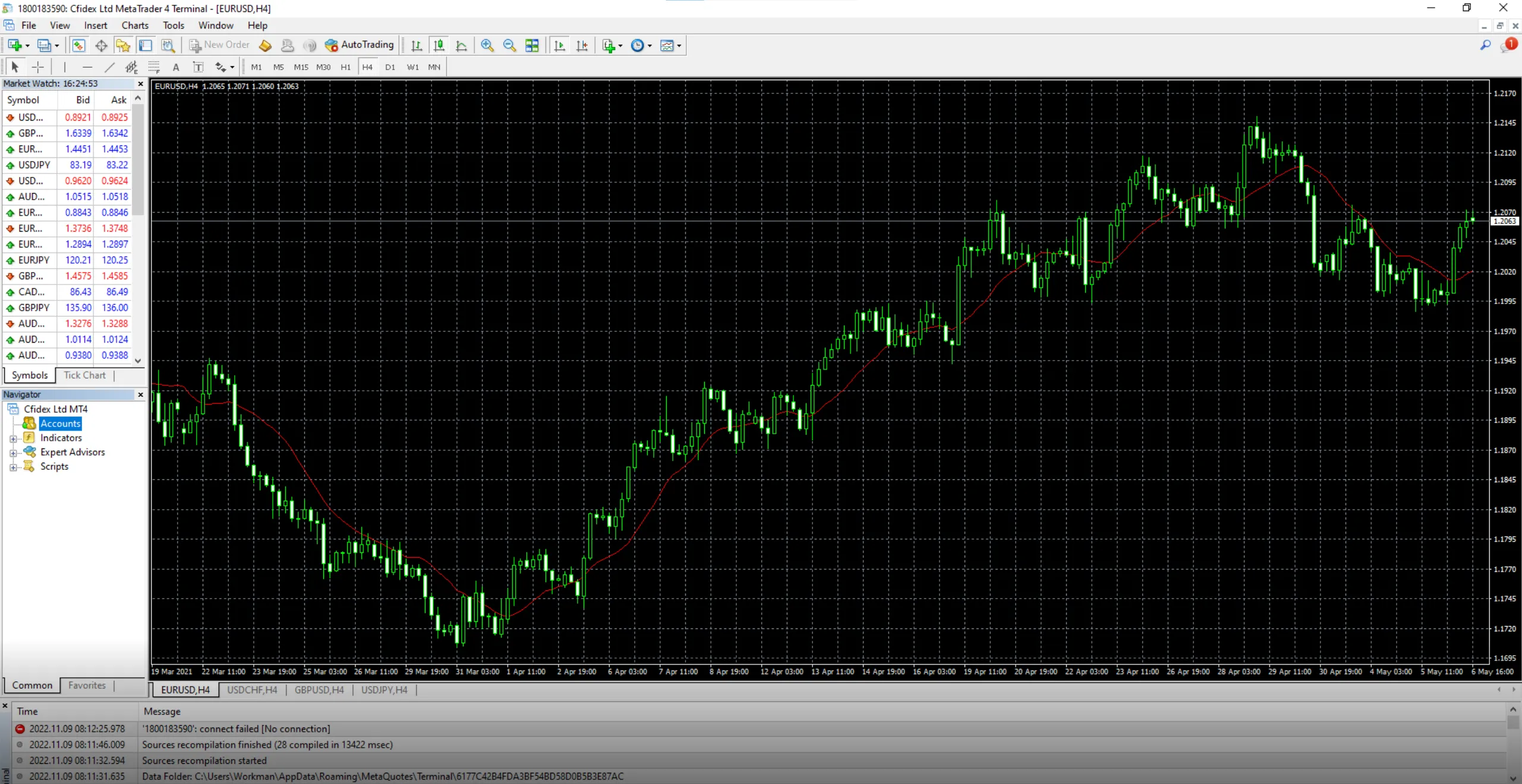Toggle the Market Watch window icon

78,45
